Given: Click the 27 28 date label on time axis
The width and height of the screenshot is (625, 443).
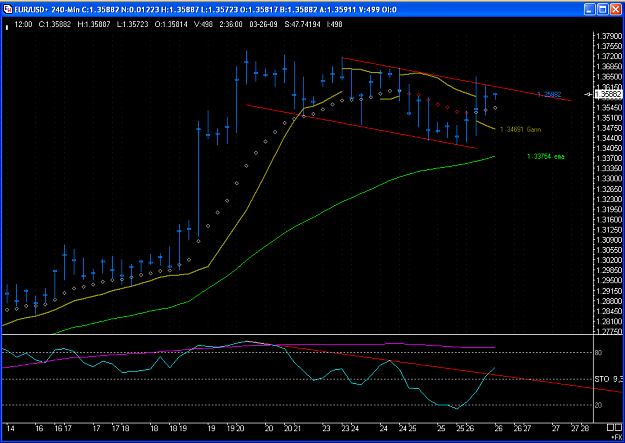Looking at the screenshot, I should coord(580,429).
